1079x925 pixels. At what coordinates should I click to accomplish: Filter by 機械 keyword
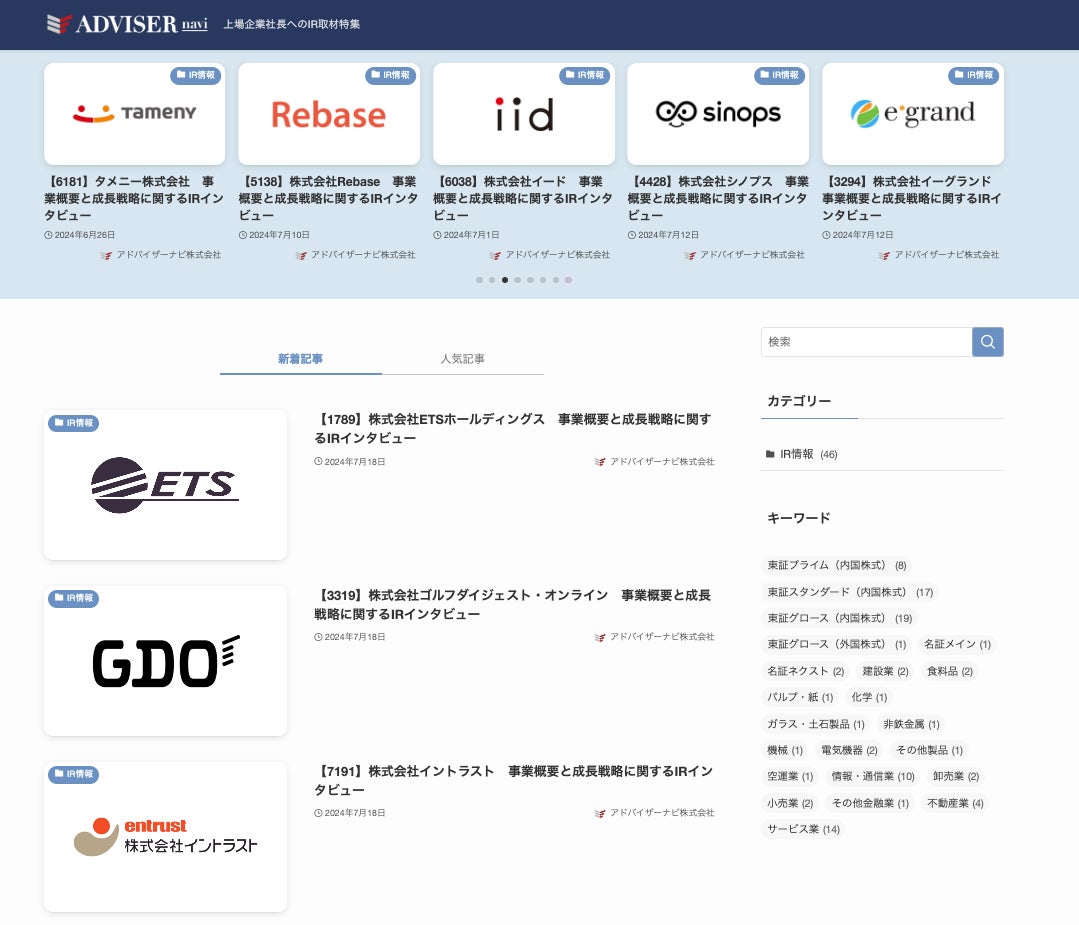point(785,751)
